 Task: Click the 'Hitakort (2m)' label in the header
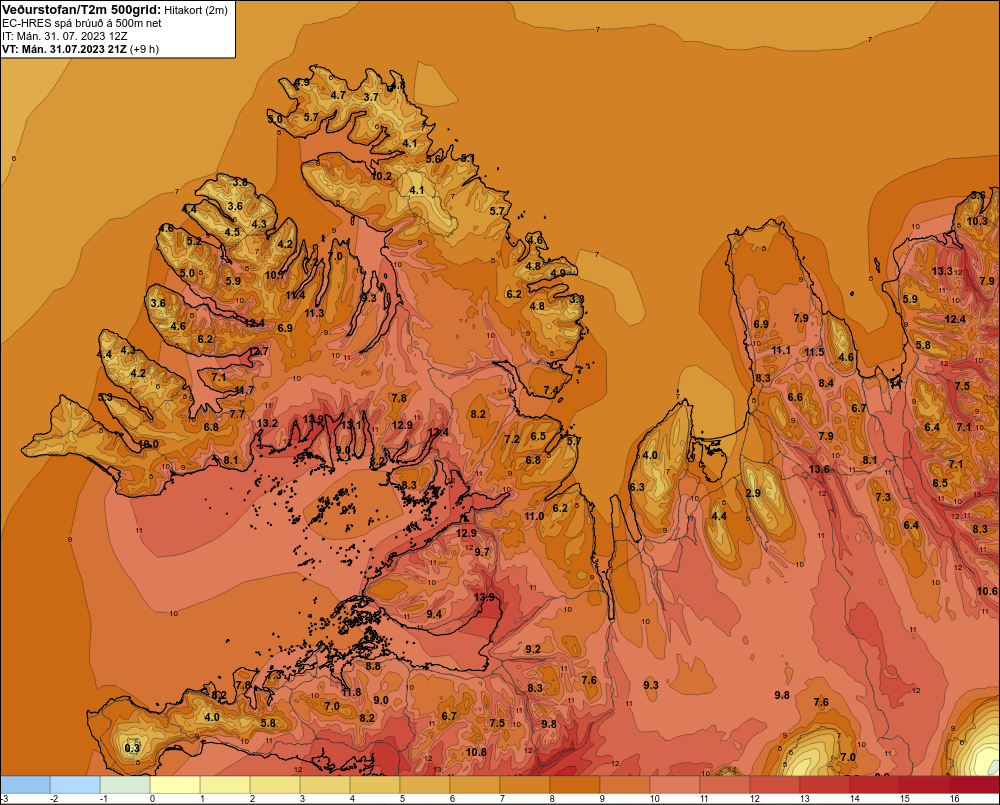(196, 10)
